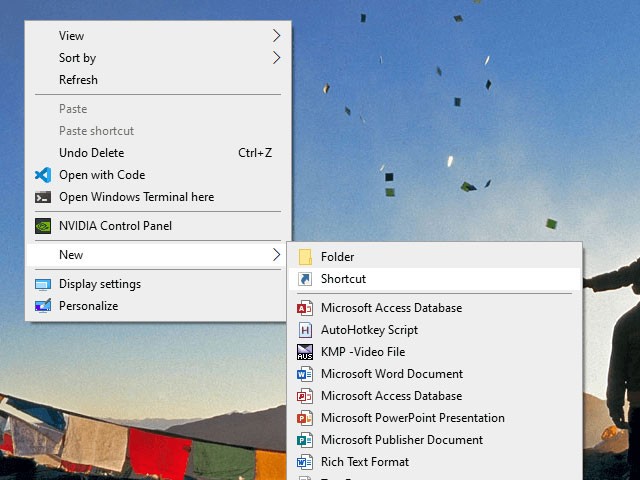Click the Microsoft Word Document icon
The image size is (640, 480).
point(305,374)
